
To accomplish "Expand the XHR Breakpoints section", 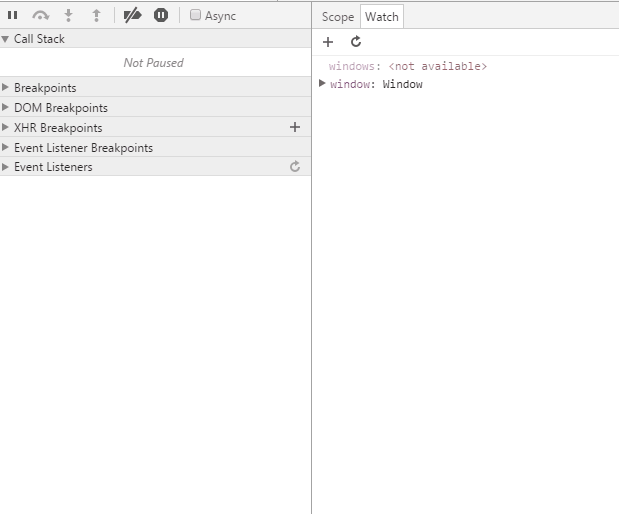I will point(5,127).
